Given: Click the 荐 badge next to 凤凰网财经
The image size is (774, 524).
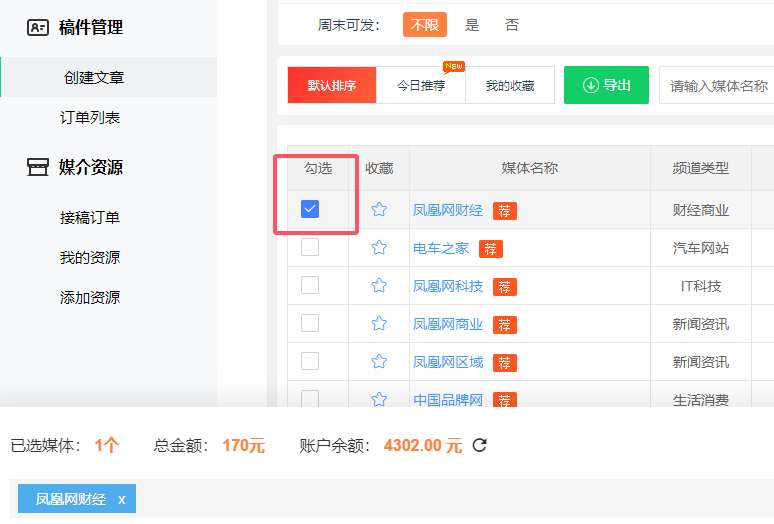Looking at the screenshot, I should coord(505,211).
